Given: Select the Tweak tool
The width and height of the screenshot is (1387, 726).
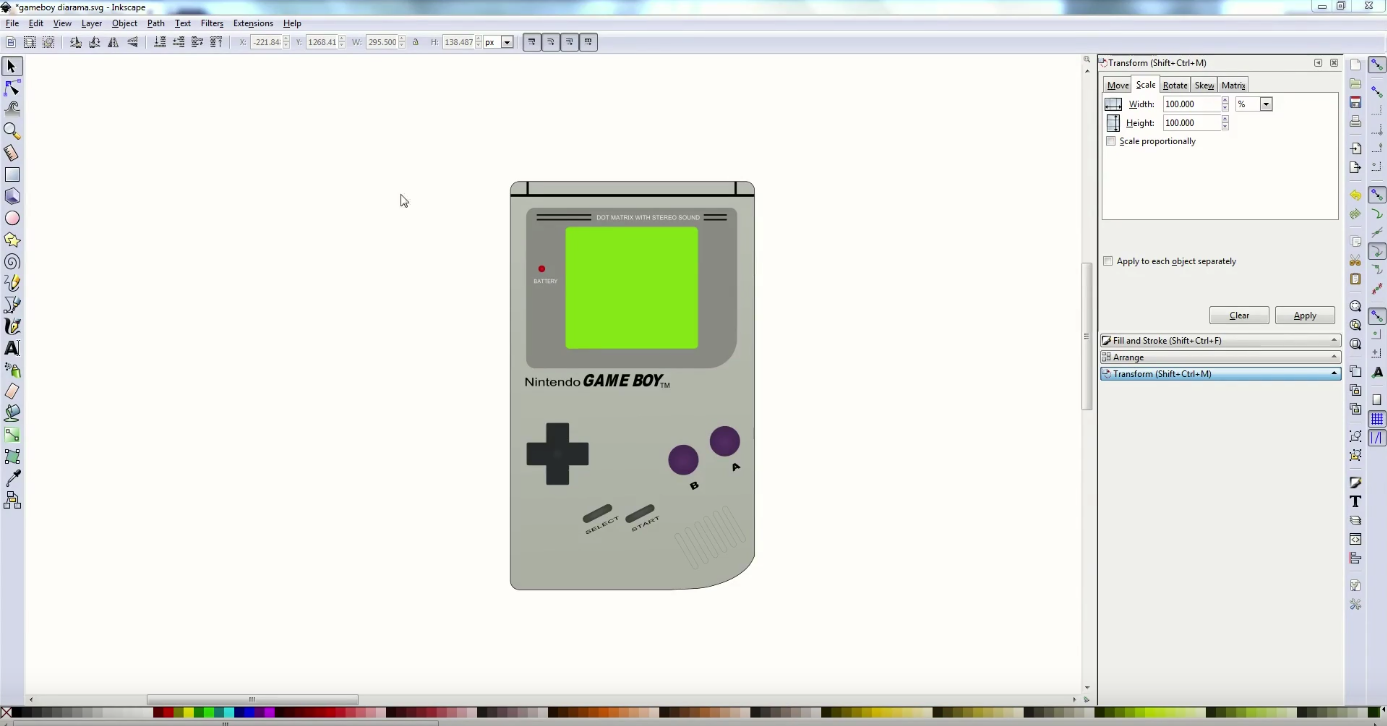Looking at the screenshot, I should coord(12,109).
